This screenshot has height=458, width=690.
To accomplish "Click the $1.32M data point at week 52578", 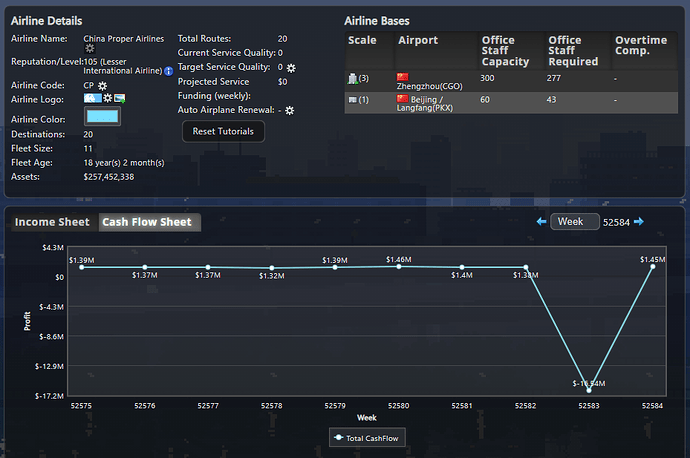I will [x=272, y=267].
